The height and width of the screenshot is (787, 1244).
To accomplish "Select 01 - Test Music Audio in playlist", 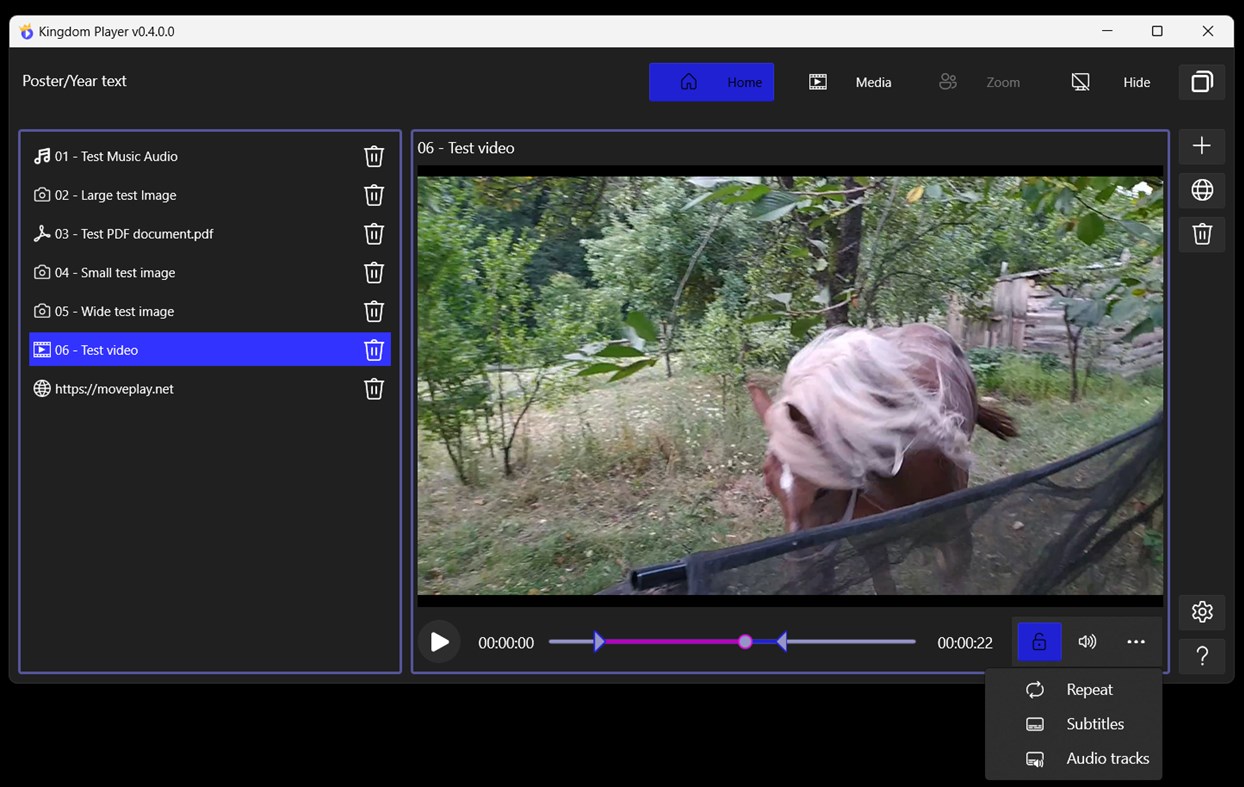I will [x=210, y=156].
